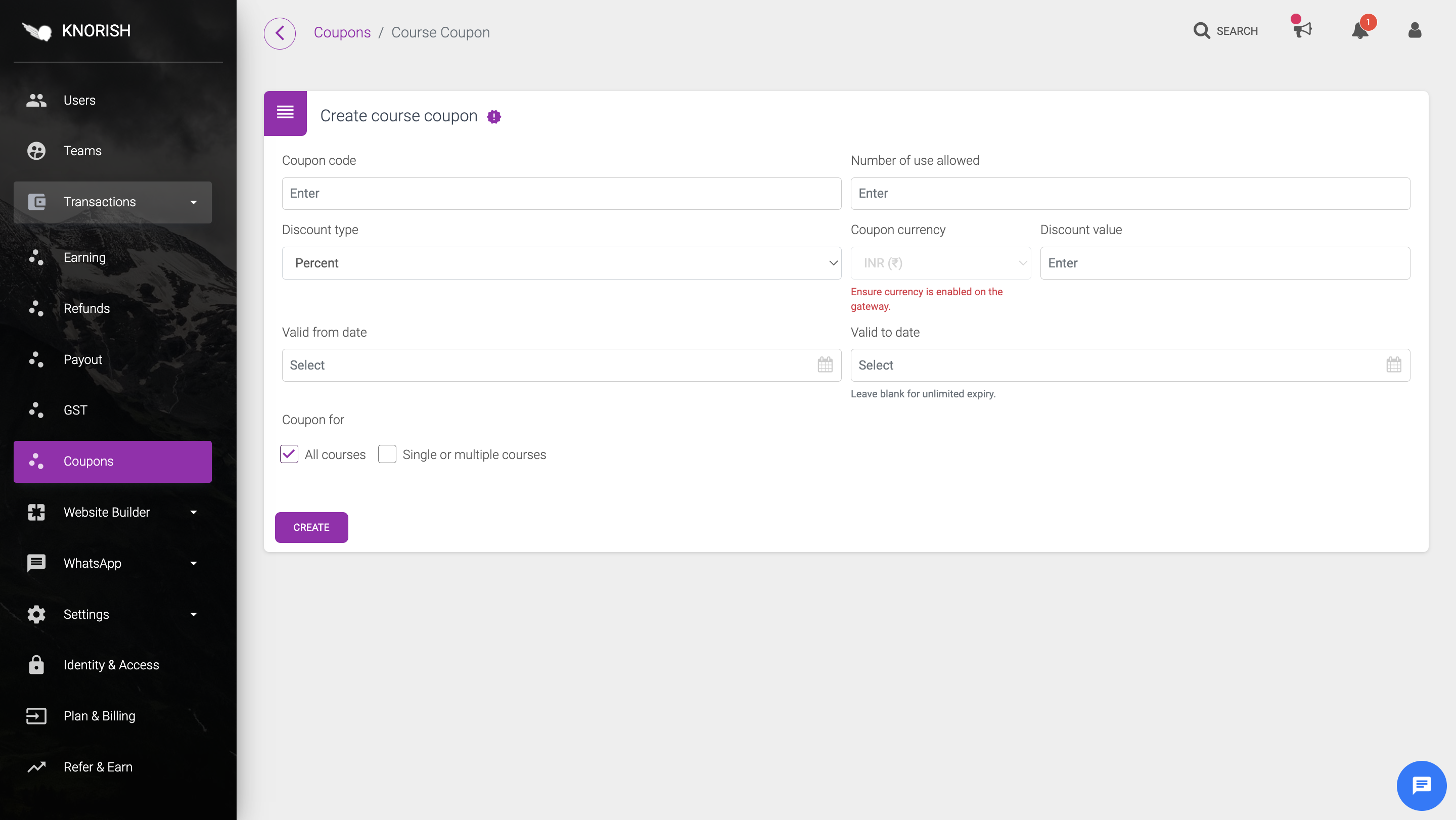
Task: Click the Settings gear icon
Action: click(36, 614)
